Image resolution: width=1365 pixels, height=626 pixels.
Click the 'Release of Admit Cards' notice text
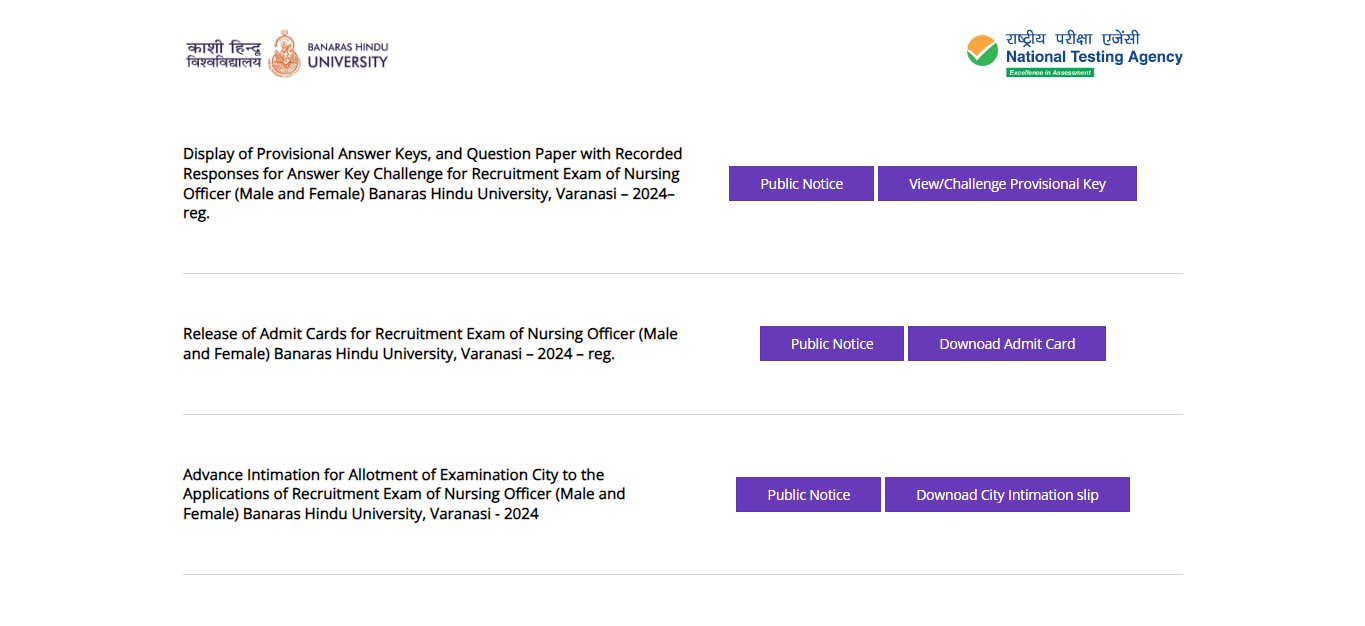(x=430, y=343)
